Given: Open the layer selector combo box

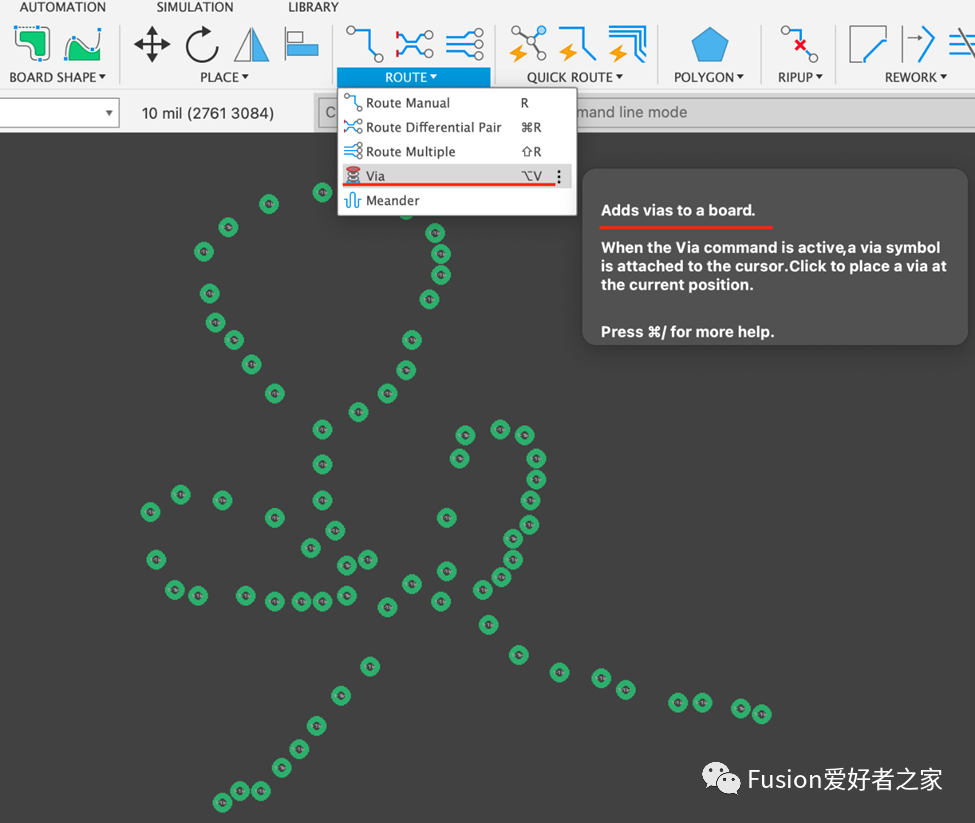Looking at the screenshot, I should (x=59, y=113).
